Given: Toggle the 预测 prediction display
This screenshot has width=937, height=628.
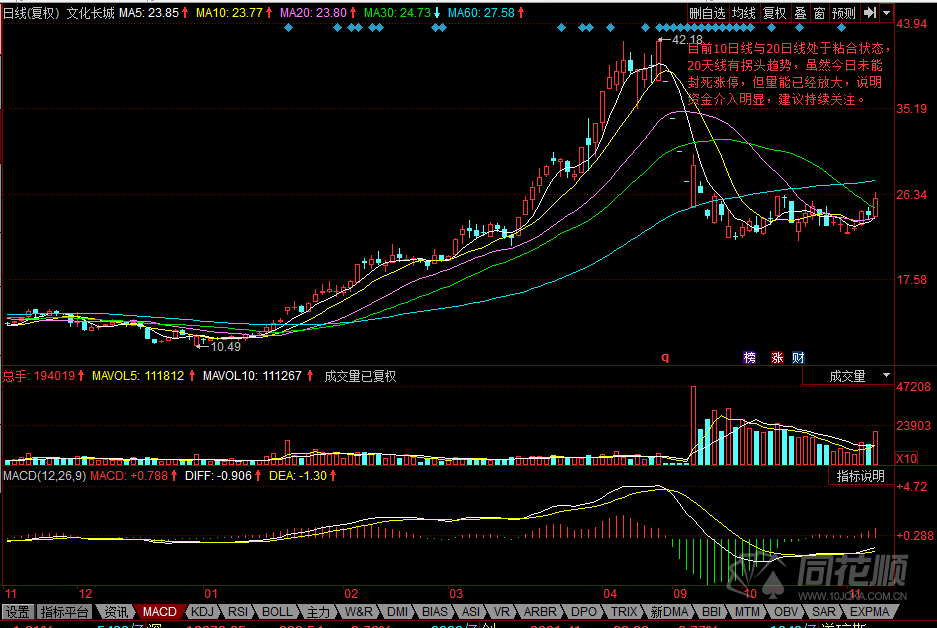Looking at the screenshot, I should [x=844, y=13].
